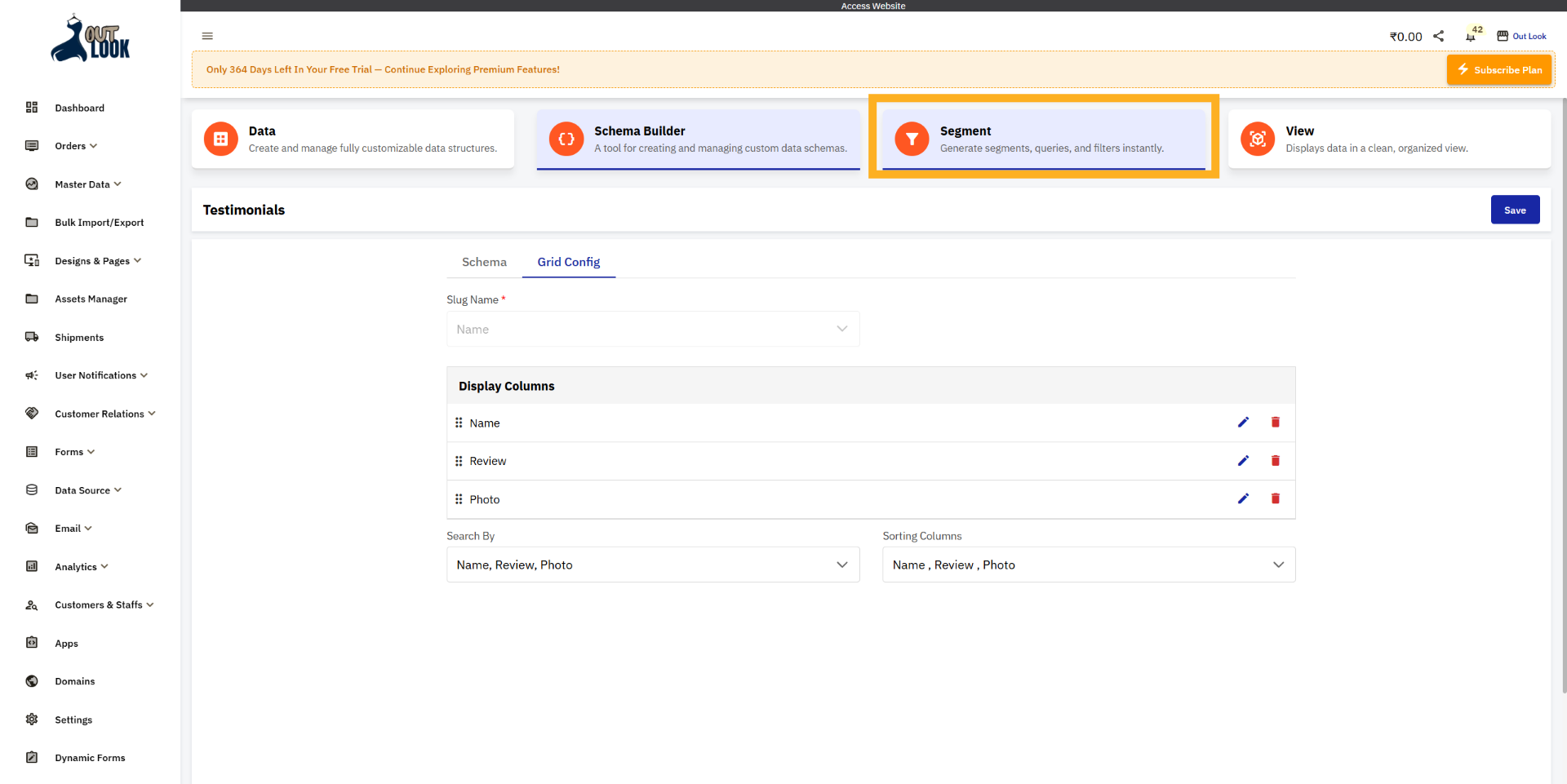Viewport: 1567px width, 784px height.
Task: Toggle the sidebar with the hamburger icon
Action: (x=206, y=36)
